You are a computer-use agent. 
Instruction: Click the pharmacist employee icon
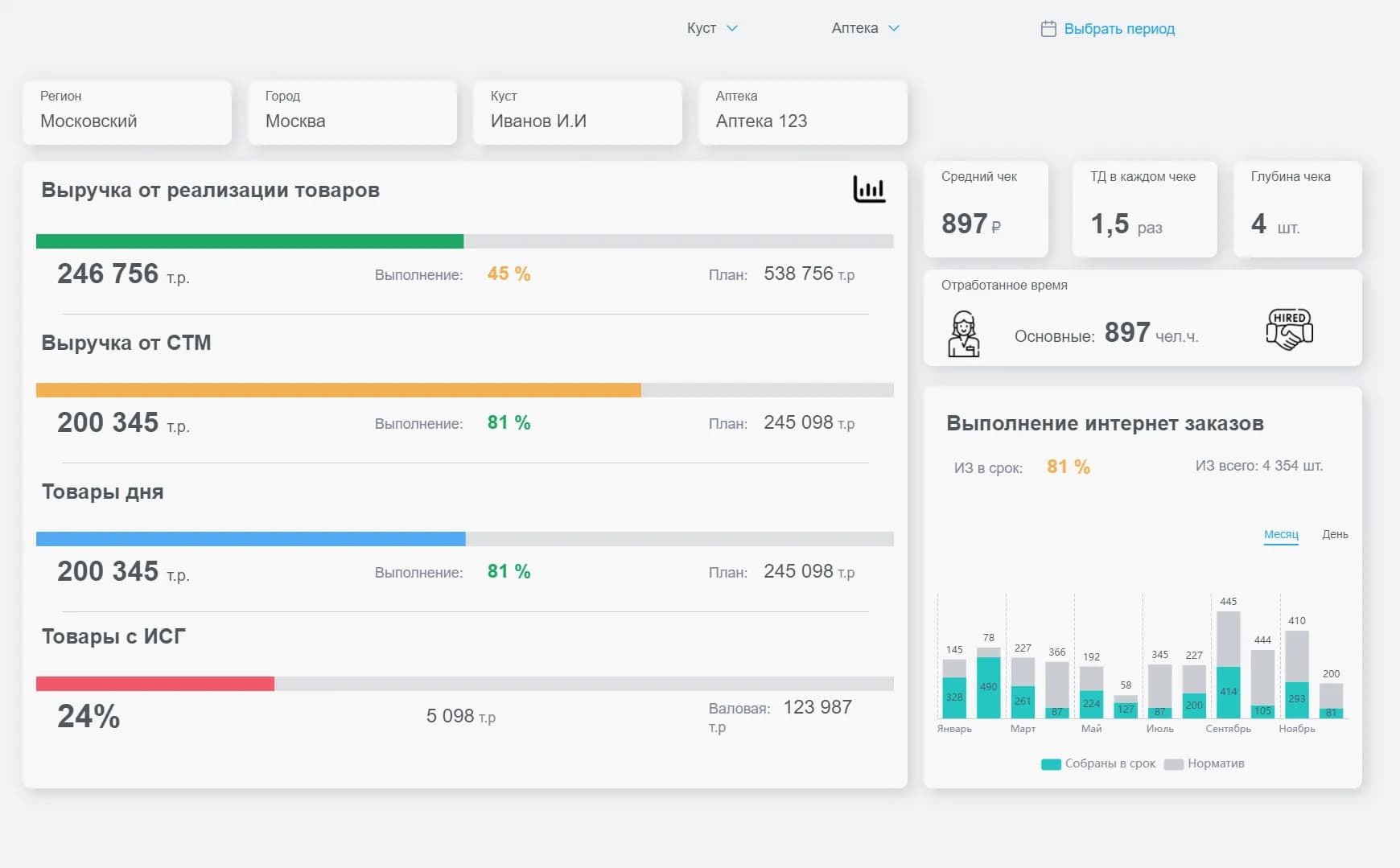[x=963, y=333]
